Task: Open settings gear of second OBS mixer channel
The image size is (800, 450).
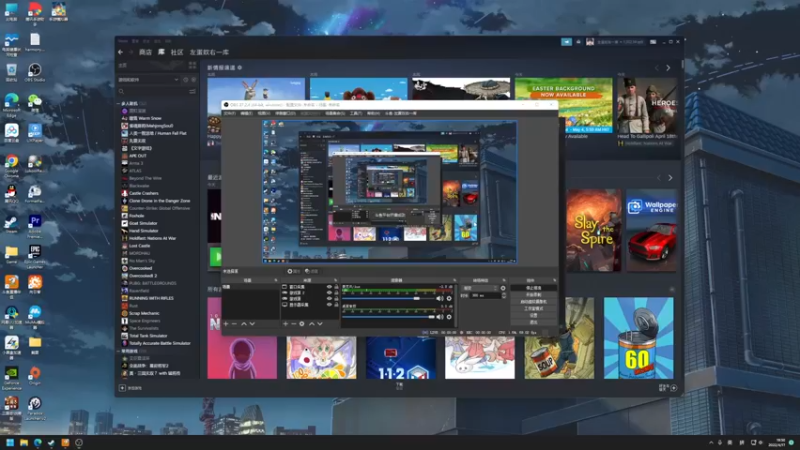Action: (x=449, y=317)
